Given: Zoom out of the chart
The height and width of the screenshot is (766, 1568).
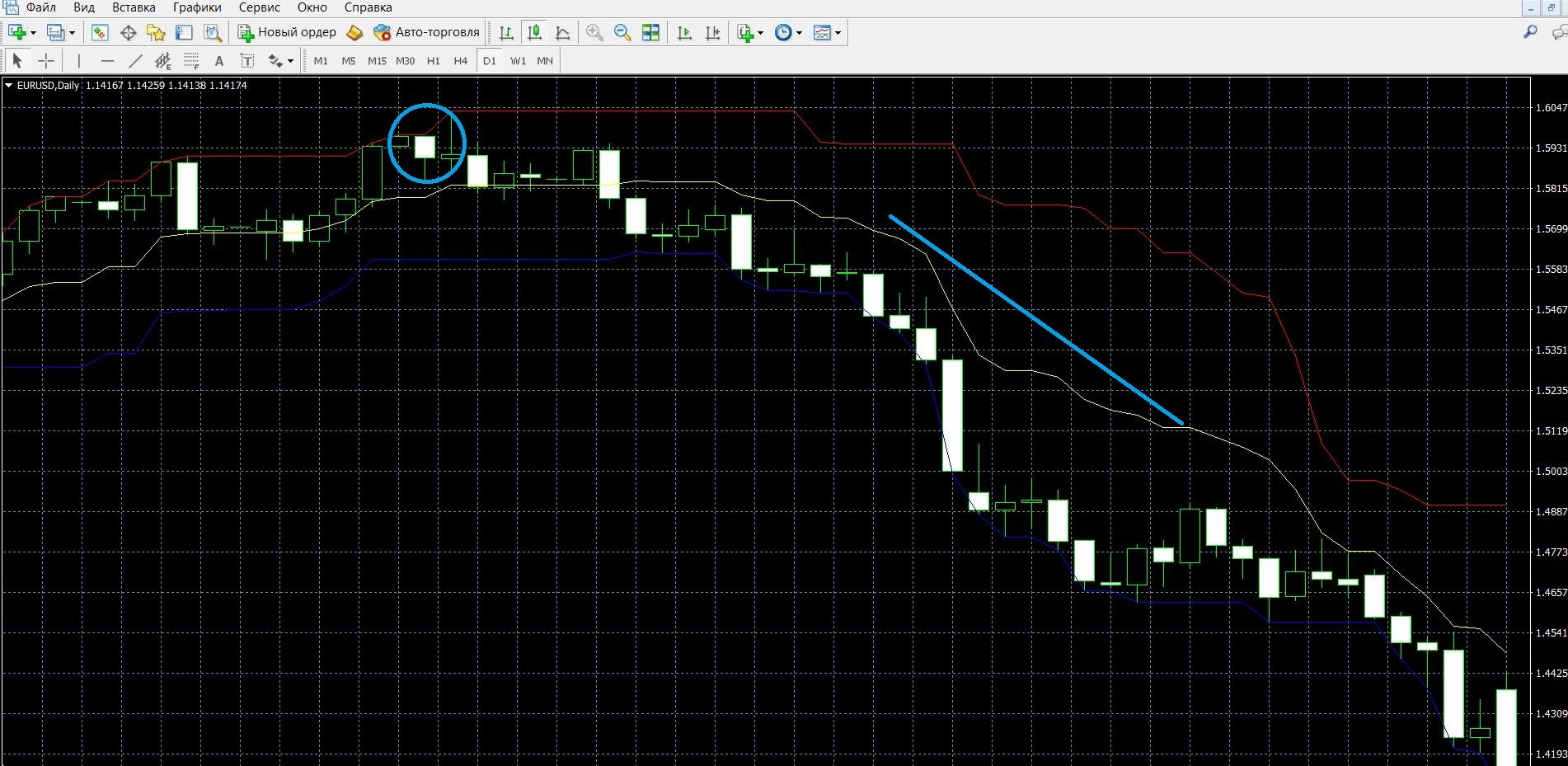Looking at the screenshot, I should (x=622, y=32).
